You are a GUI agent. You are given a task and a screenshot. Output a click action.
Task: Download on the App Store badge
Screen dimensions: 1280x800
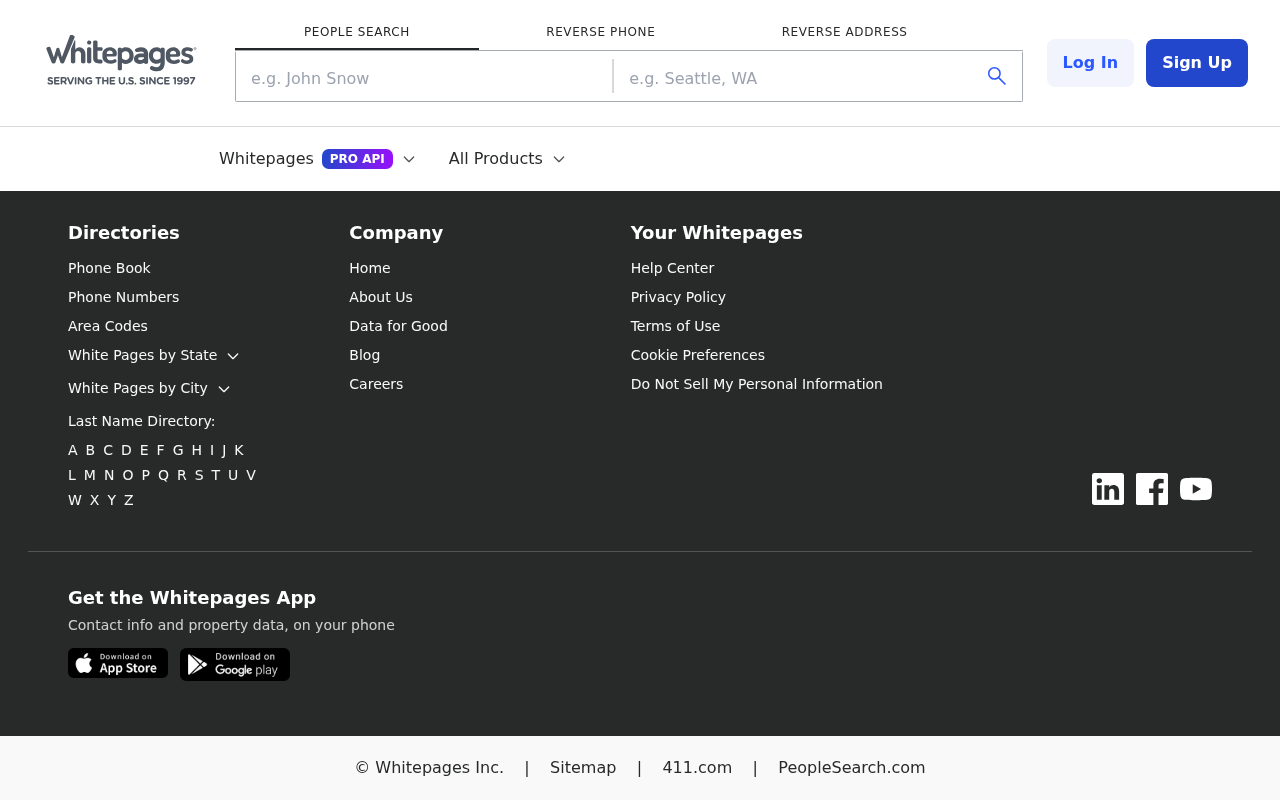coord(118,663)
